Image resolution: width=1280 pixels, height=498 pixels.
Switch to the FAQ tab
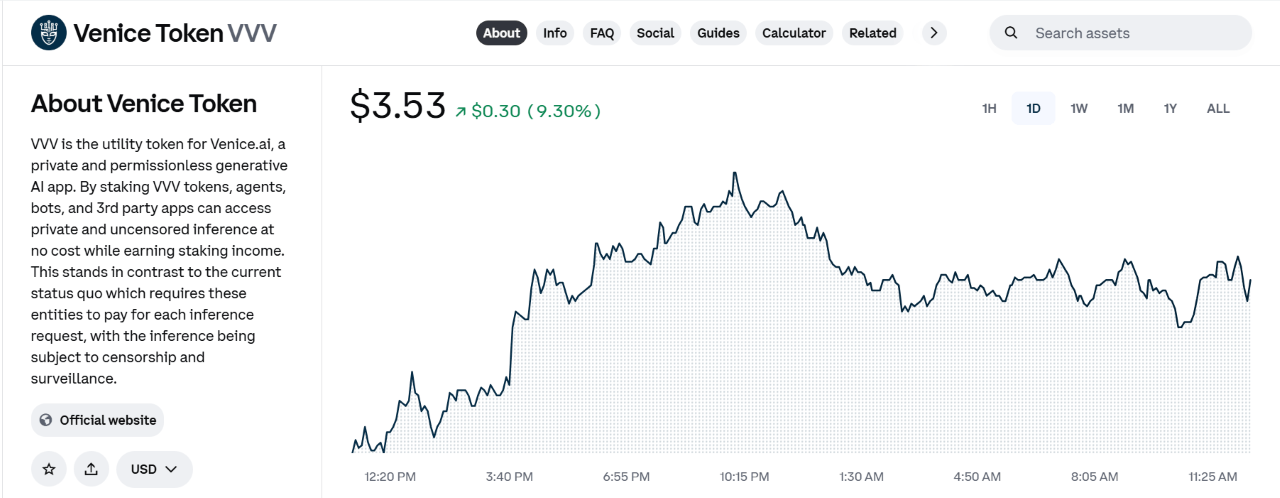602,33
